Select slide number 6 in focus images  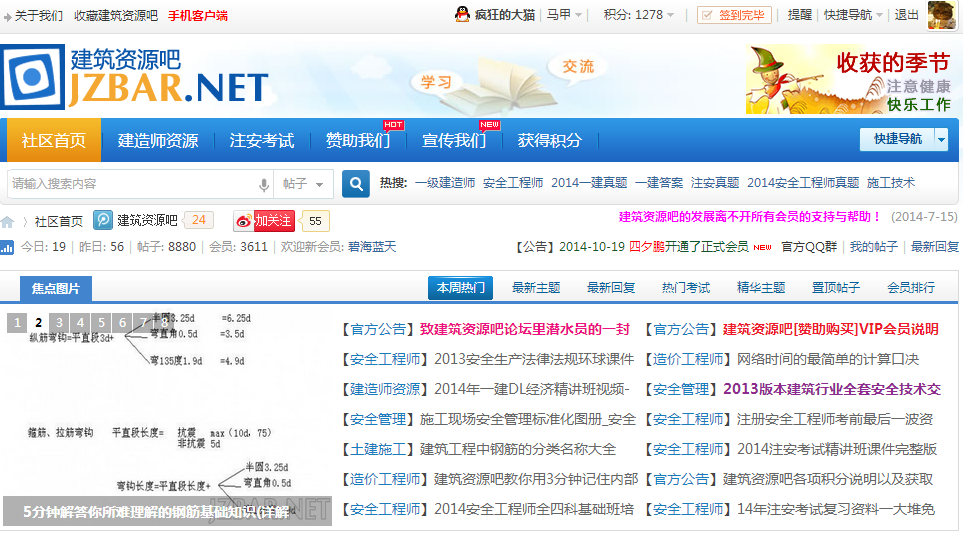pyautogui.click(x=122, y=322)
